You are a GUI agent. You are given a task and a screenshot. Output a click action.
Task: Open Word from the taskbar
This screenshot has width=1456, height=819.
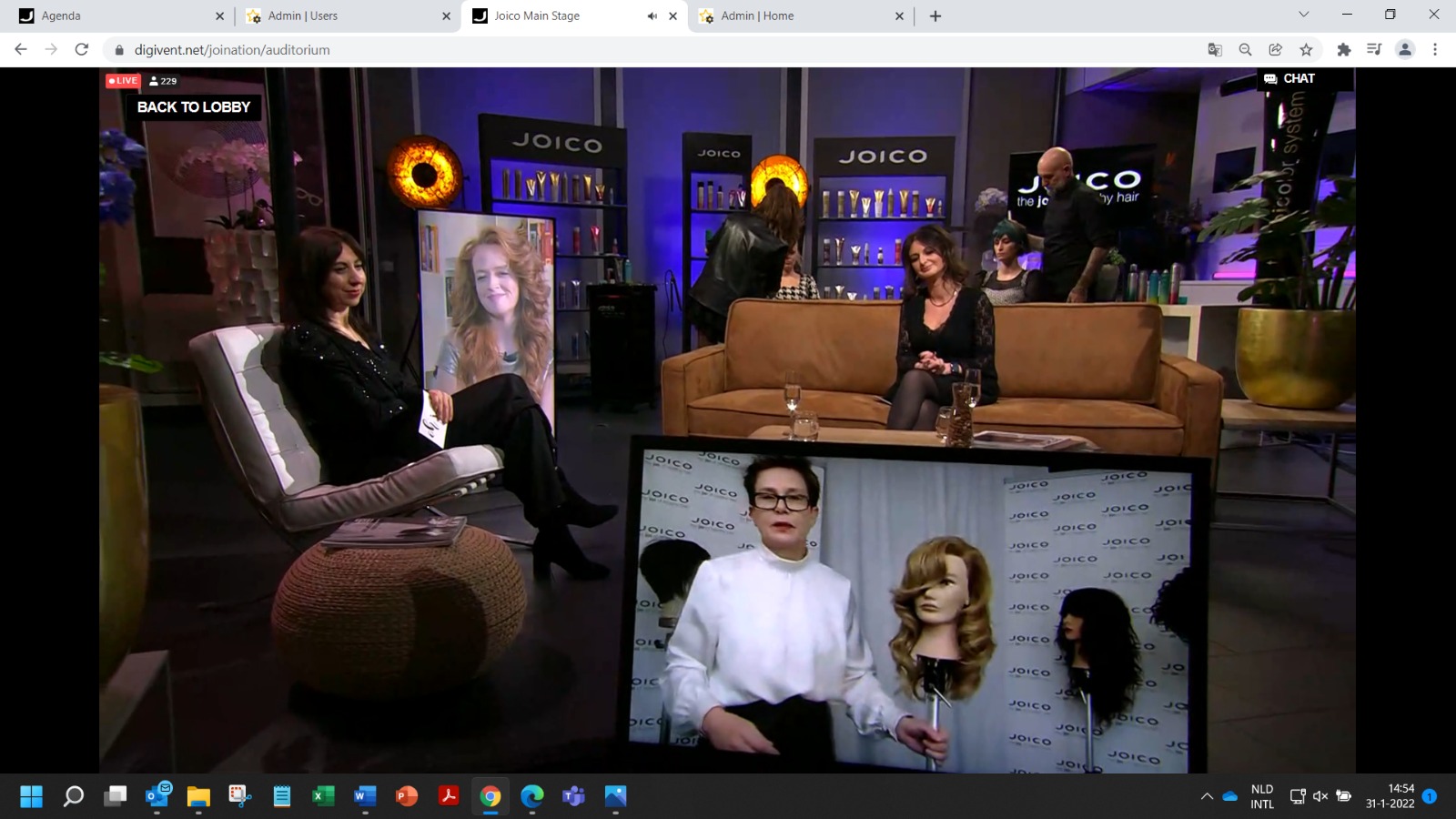[x=365, y=796]
